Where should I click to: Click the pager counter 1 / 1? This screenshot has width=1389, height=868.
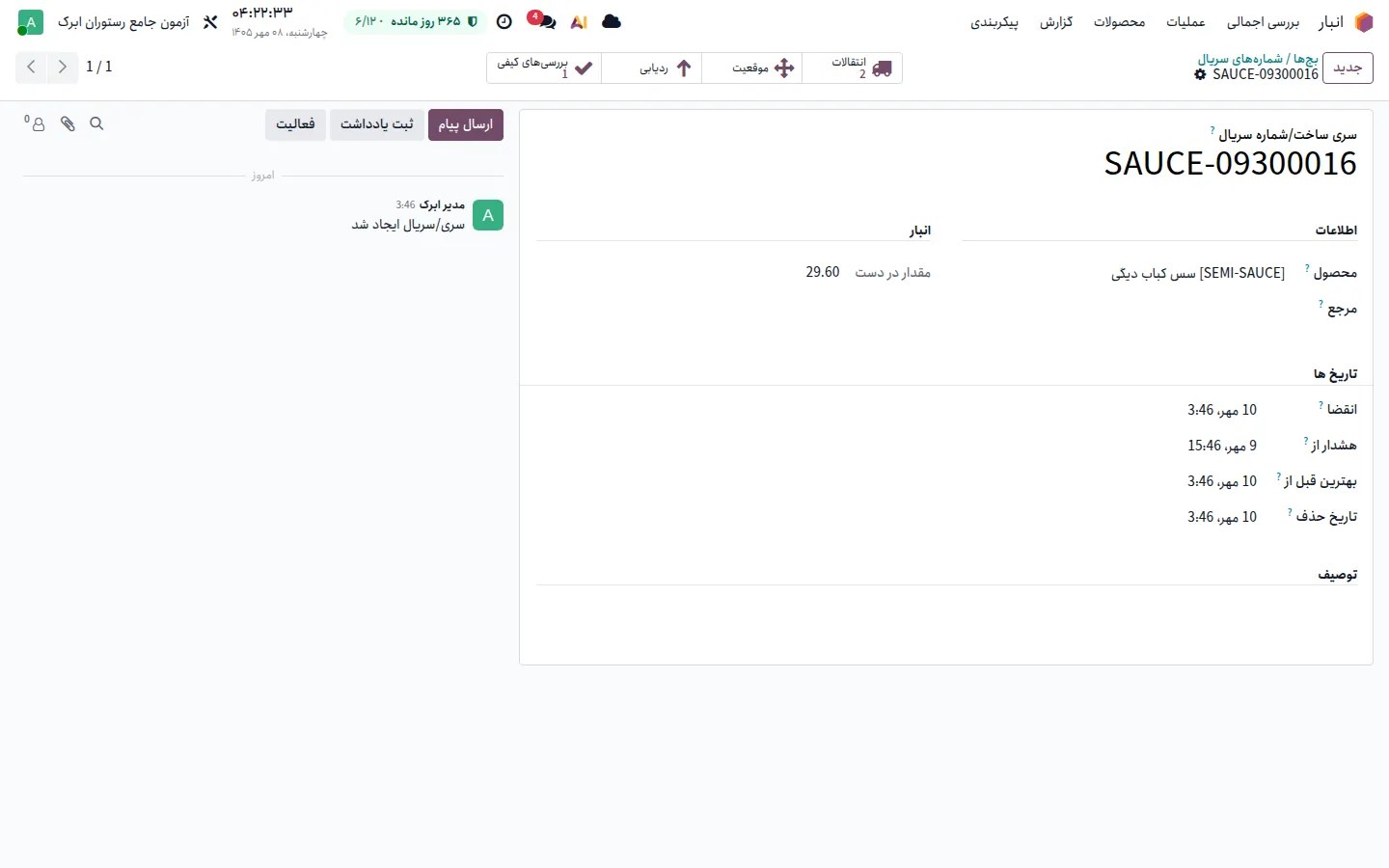coord(98,67)
